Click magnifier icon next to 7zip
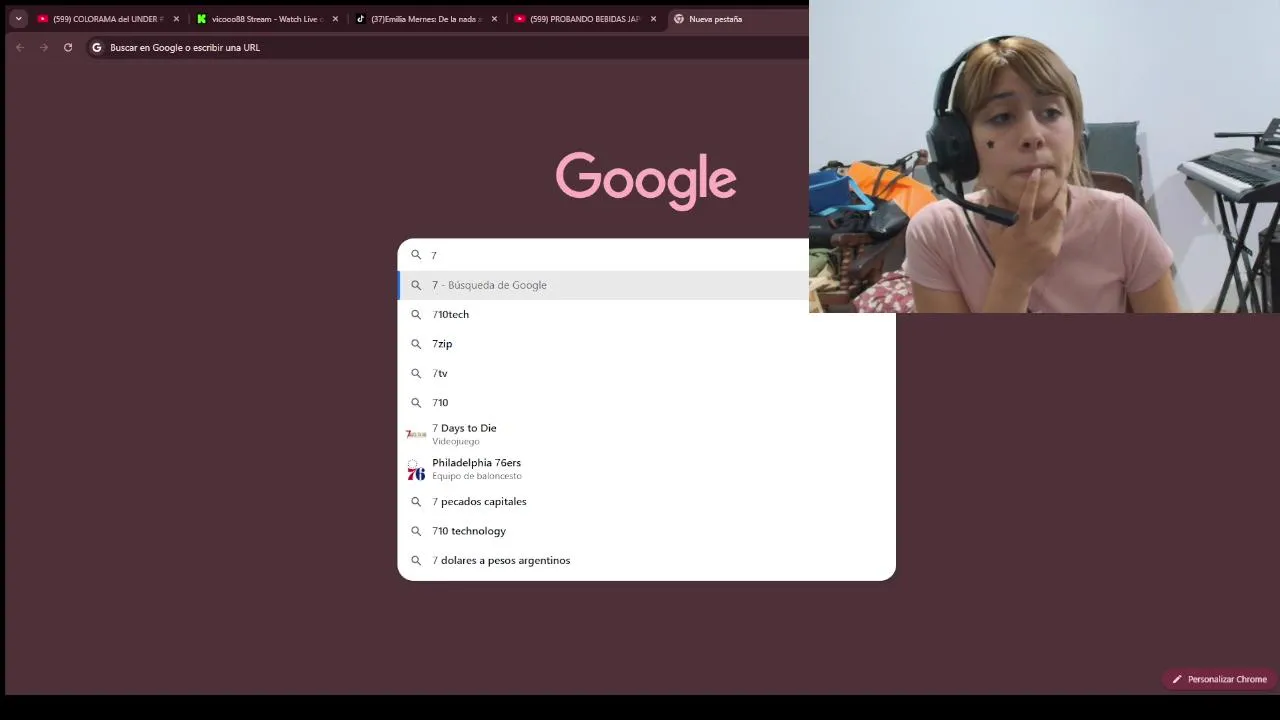Image resolution: width=1280 pixels, height=720 pixels. point(416,344)
